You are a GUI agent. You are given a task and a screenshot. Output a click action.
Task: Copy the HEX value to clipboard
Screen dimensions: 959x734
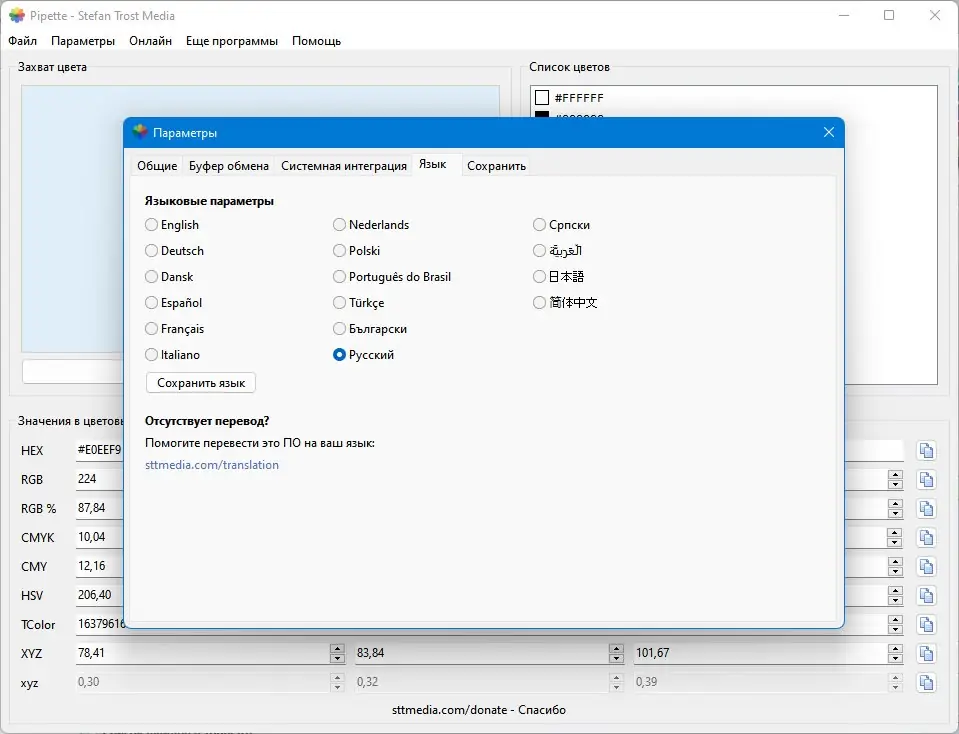[927, 451]
